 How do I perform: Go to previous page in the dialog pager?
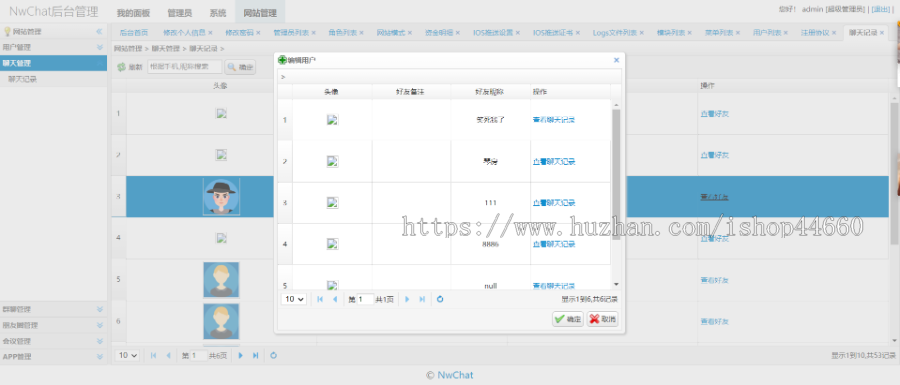(335, 299)
